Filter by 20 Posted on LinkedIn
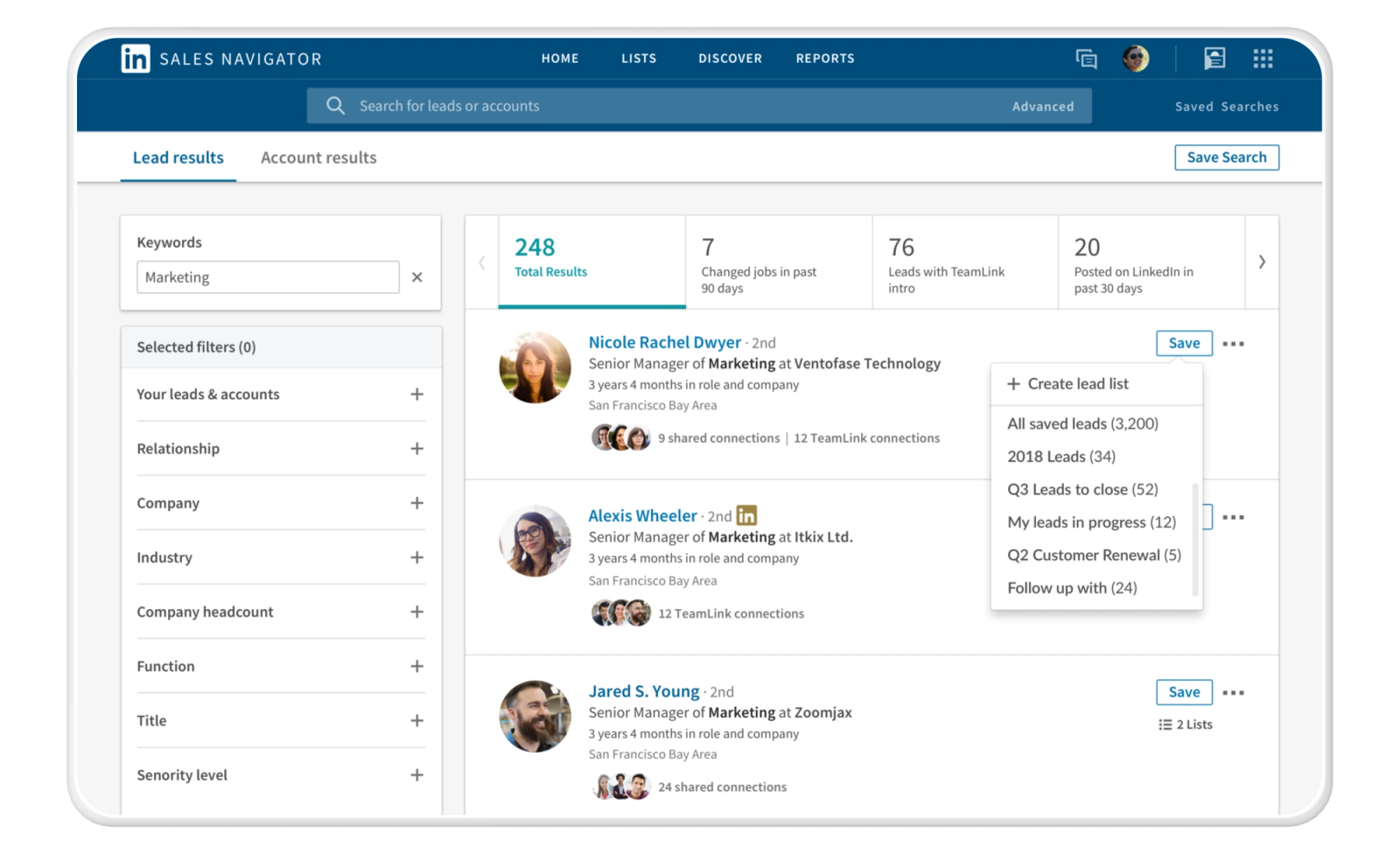The height and width of the screenshot is (854, 1400). (x=1151, y=262)
